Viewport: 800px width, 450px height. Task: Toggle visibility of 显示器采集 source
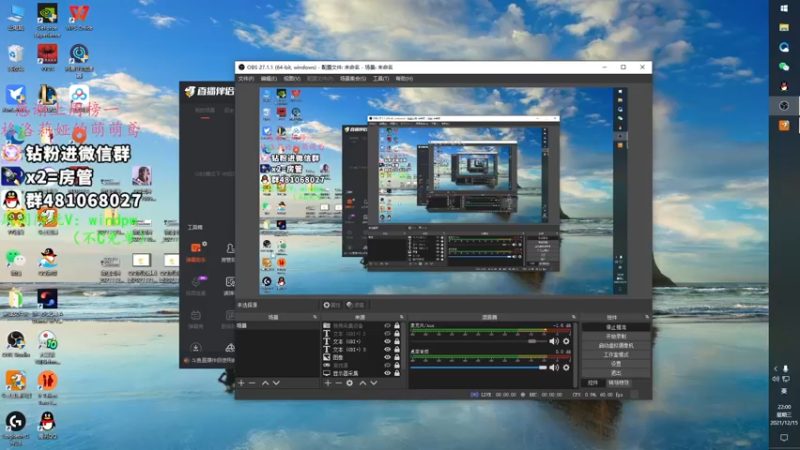[387, 373]
